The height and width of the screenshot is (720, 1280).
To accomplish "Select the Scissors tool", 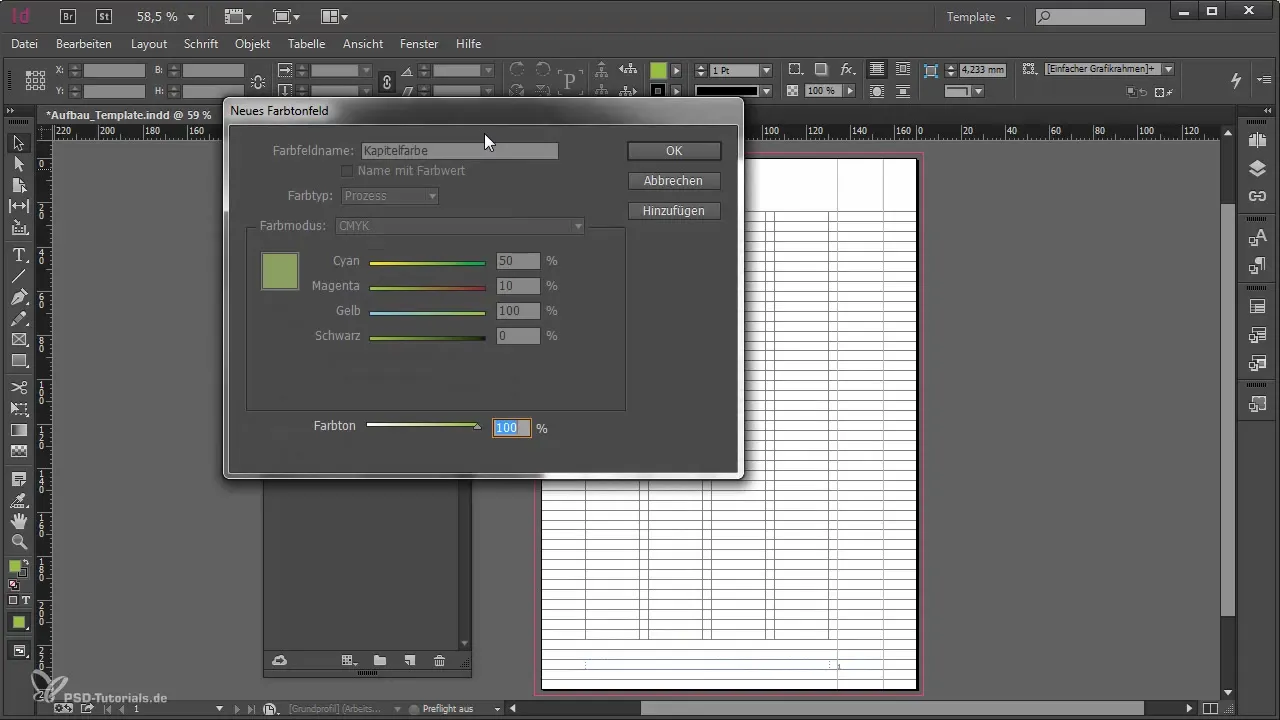I will 18,387.
